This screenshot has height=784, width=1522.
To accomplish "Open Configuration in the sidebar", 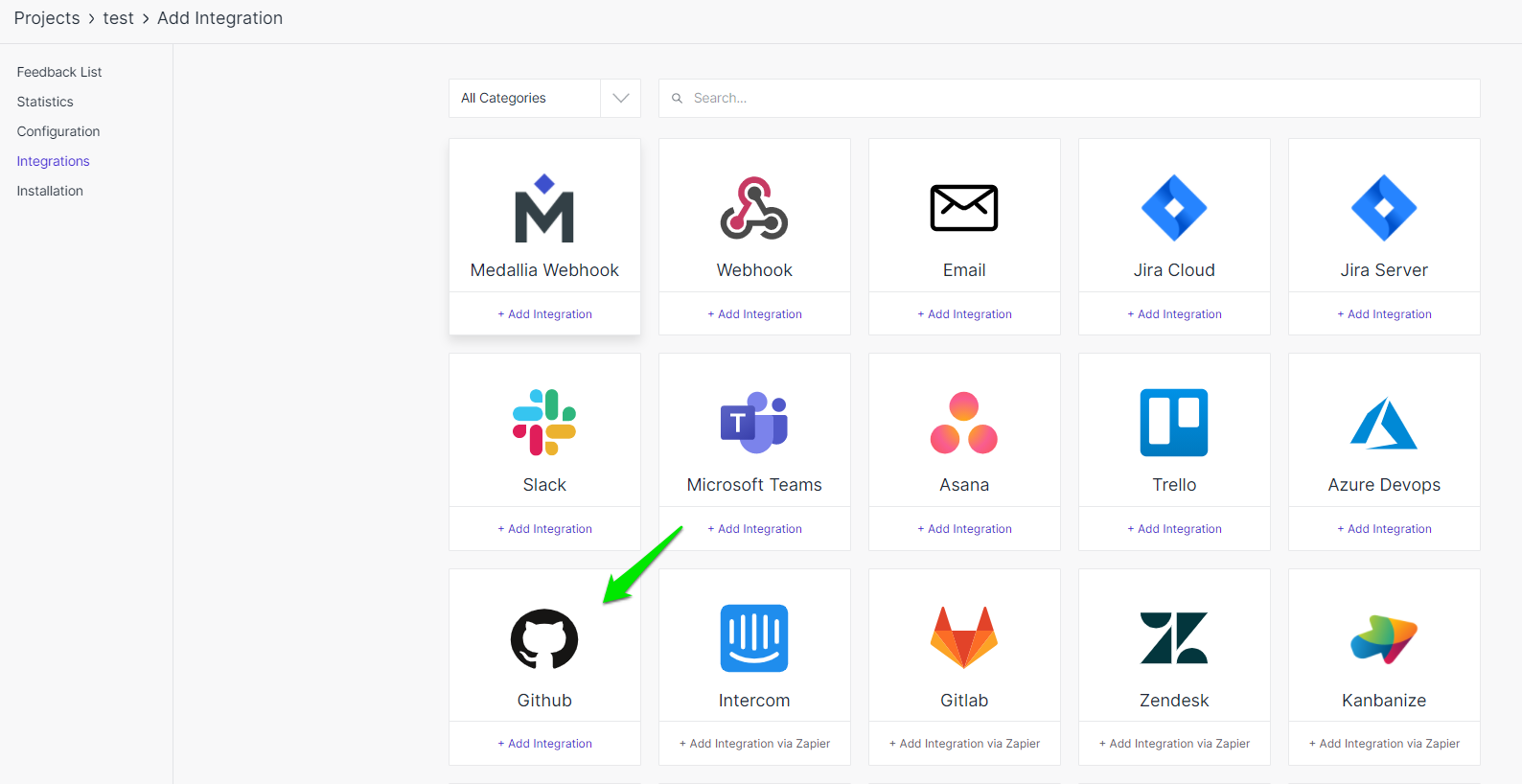I will 58,131.
